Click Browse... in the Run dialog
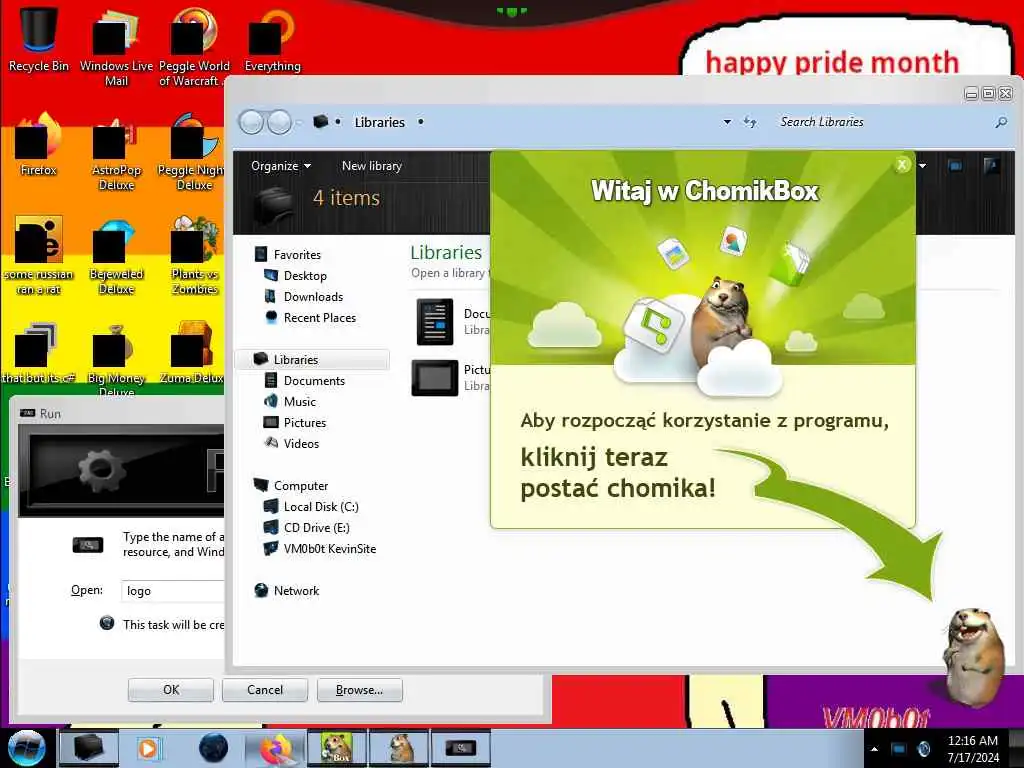The height and width of the screenshot is (768, 1024). tap(359, 690)
